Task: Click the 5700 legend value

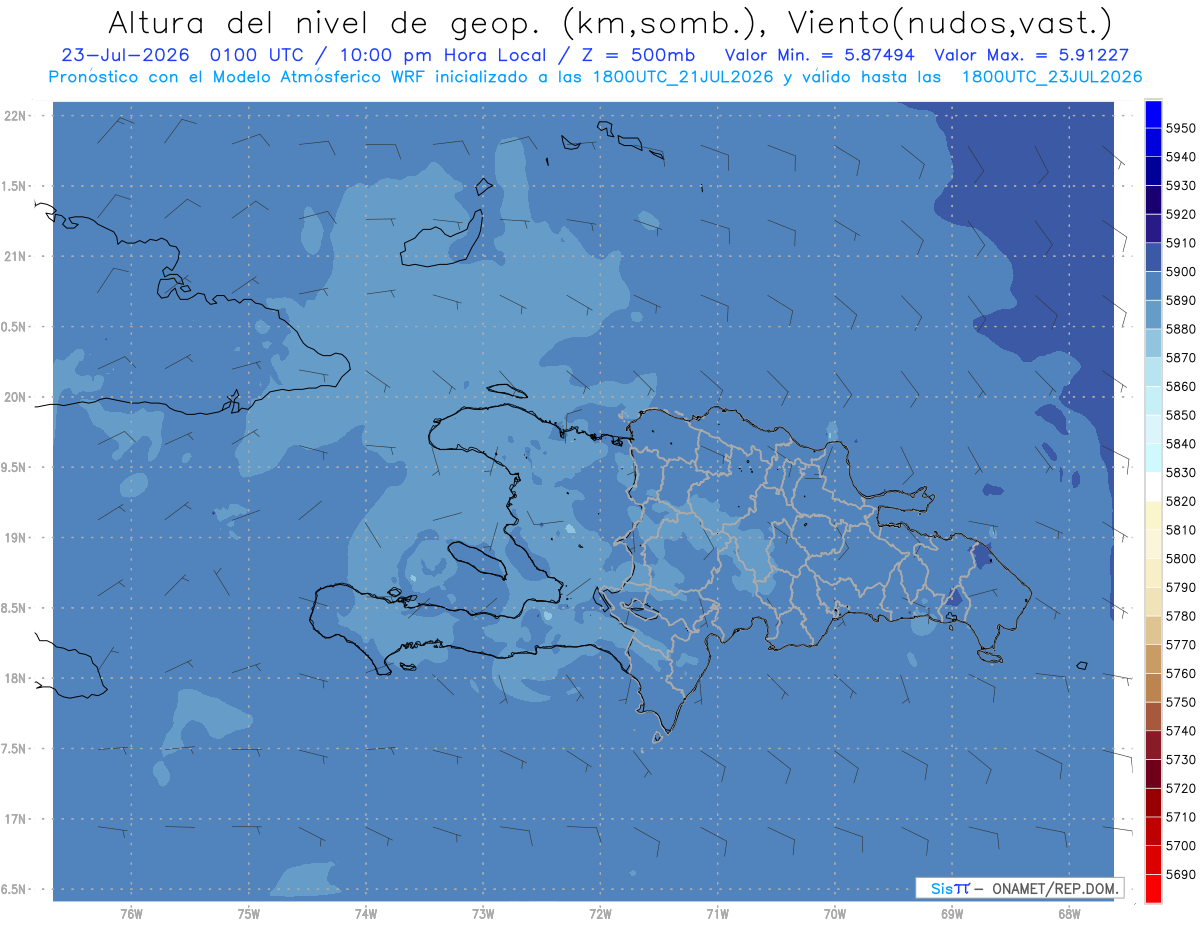Action: (1181, 845)
